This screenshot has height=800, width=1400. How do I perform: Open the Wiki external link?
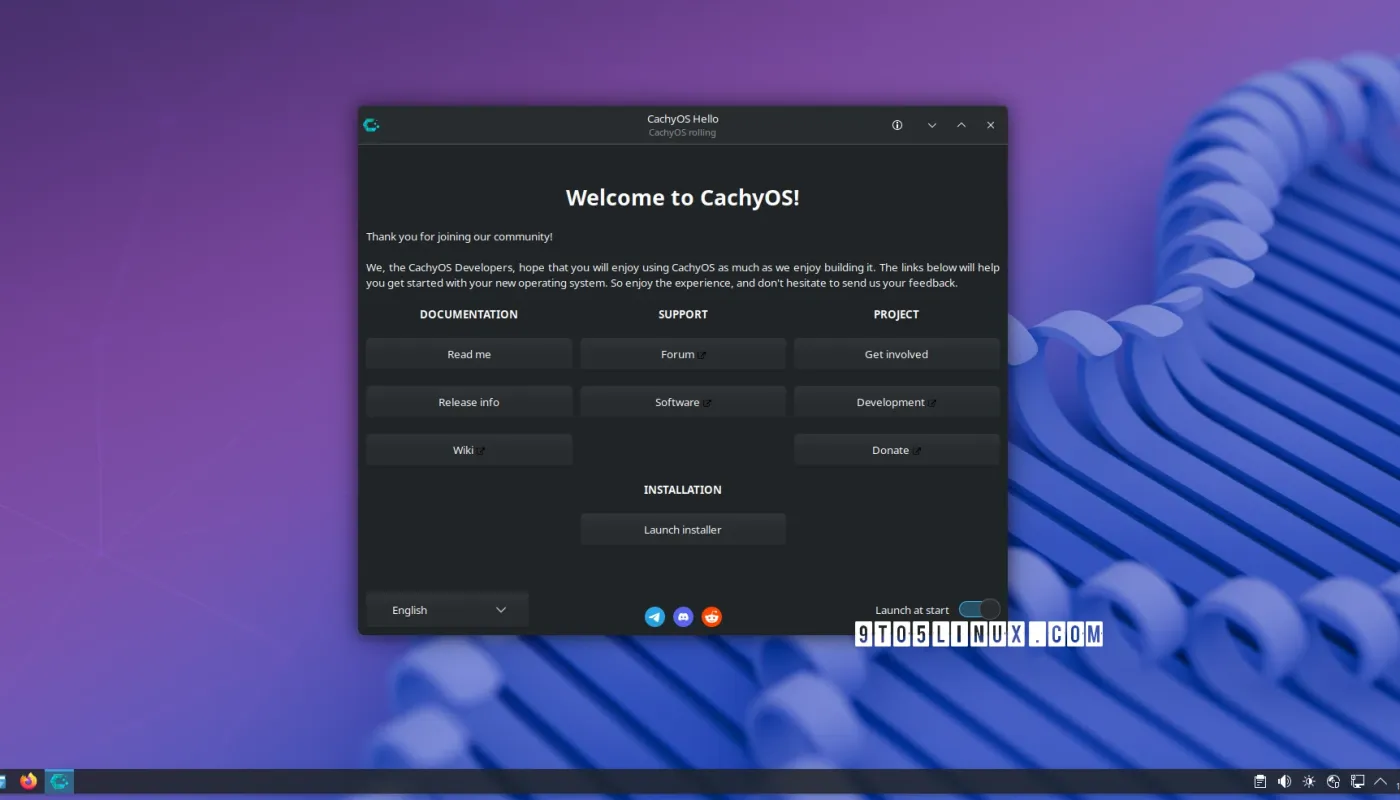pos(469,450)
